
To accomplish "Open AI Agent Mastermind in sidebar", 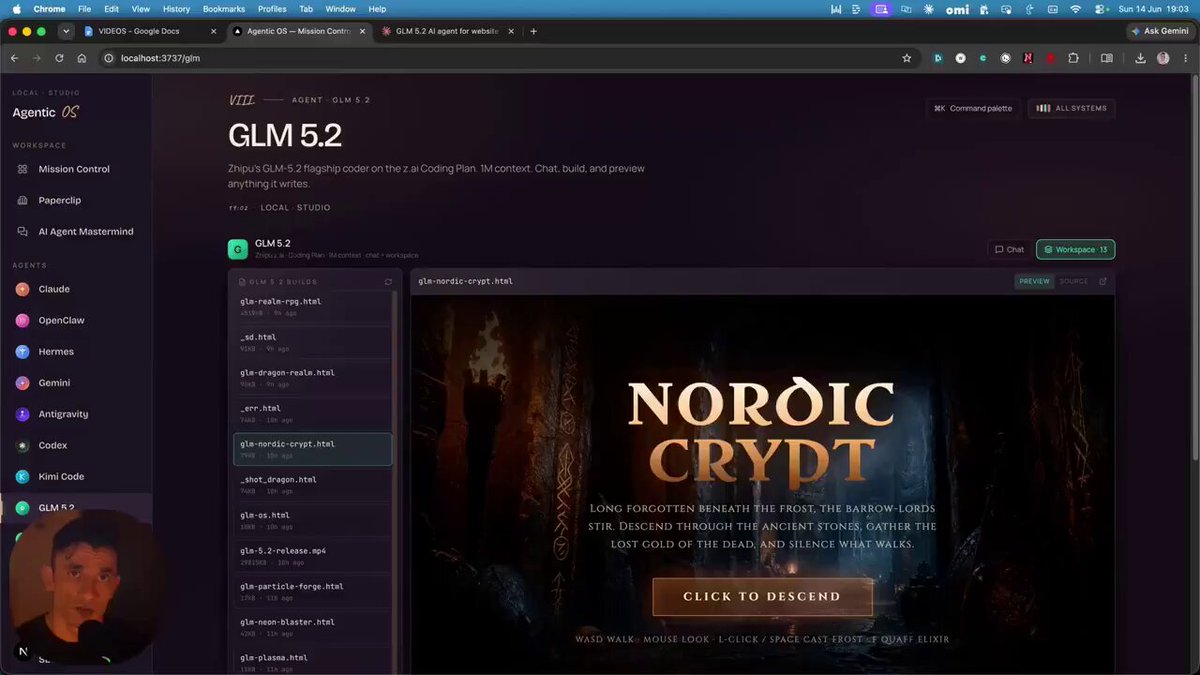I will 76,231.
